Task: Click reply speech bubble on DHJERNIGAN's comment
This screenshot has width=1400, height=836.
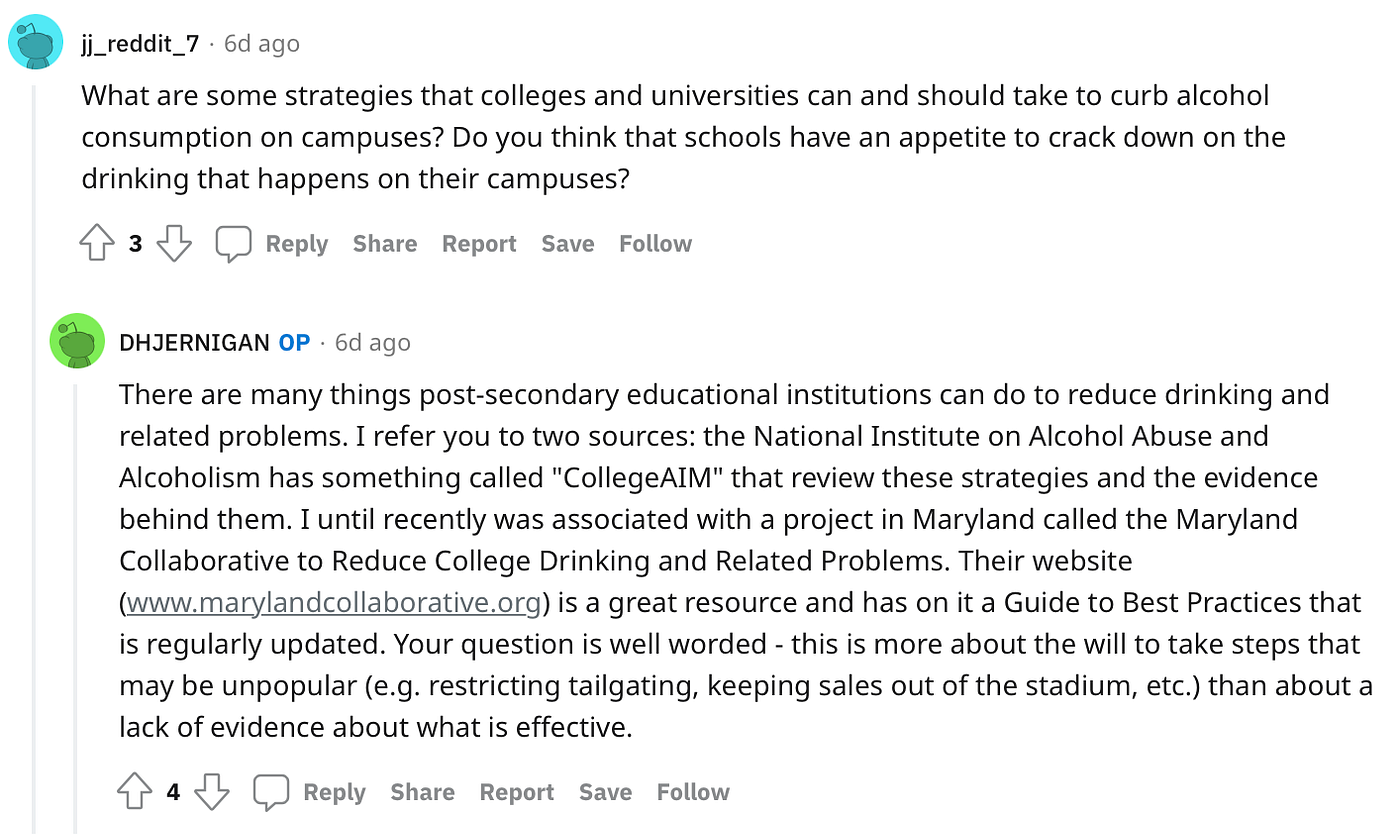Action: pyautogui.click(x=271, y=792)
